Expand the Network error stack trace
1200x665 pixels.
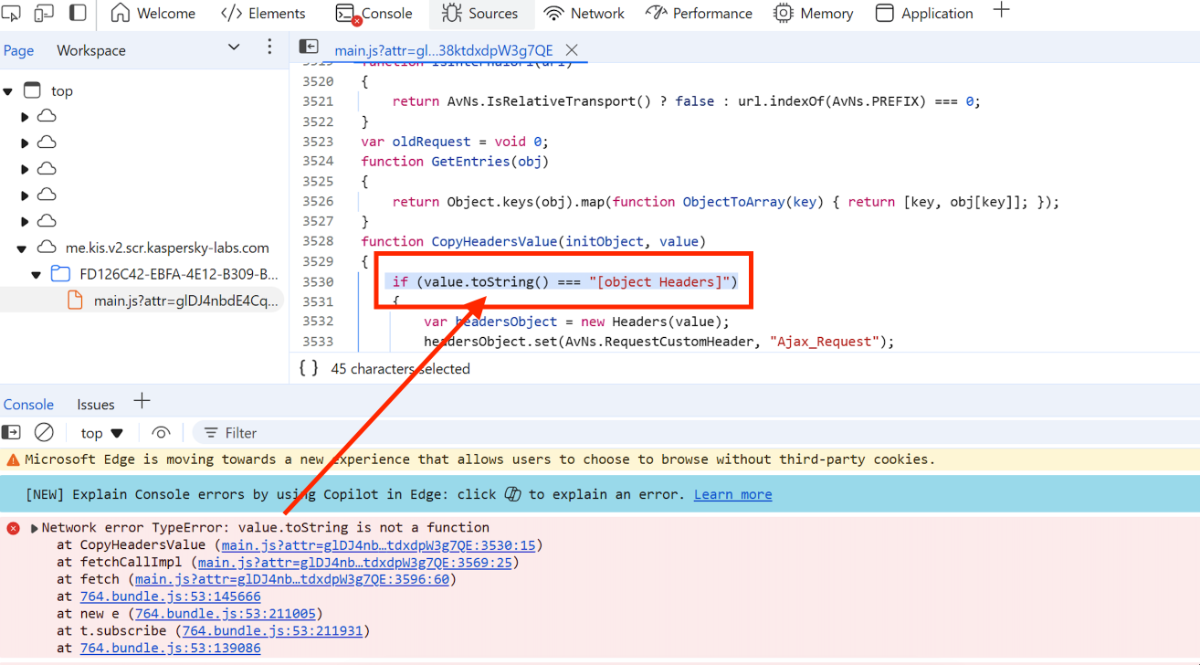(35, 528)
